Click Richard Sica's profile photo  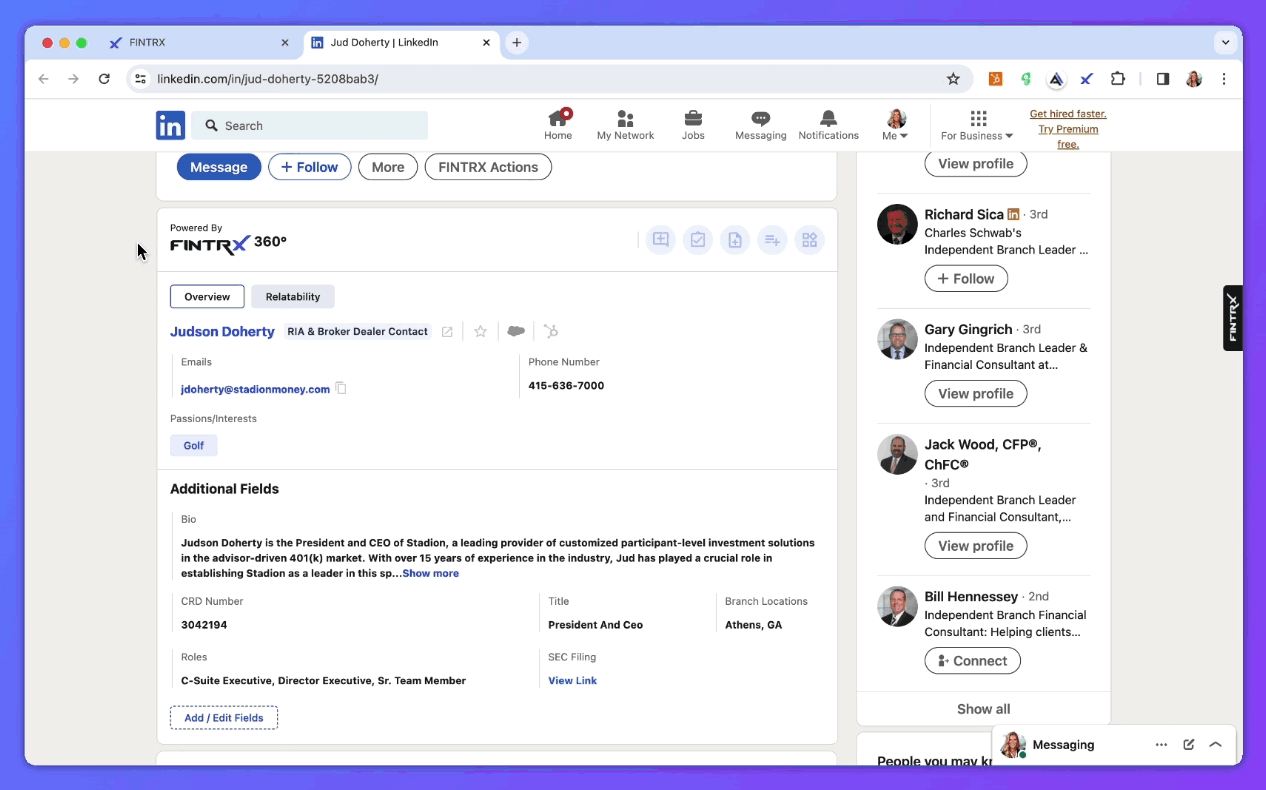pos(897,225)
